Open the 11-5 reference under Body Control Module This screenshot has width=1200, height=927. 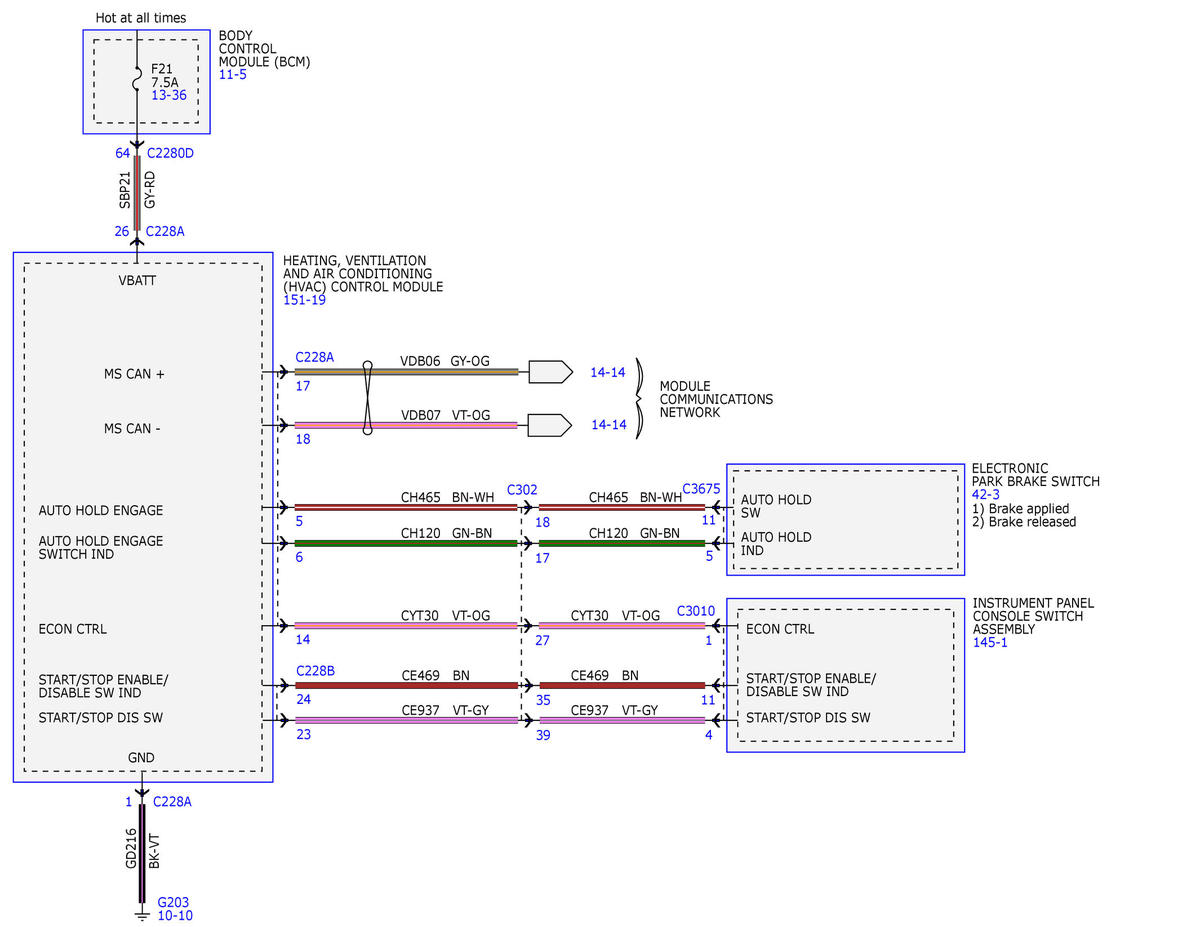point(232,74)
